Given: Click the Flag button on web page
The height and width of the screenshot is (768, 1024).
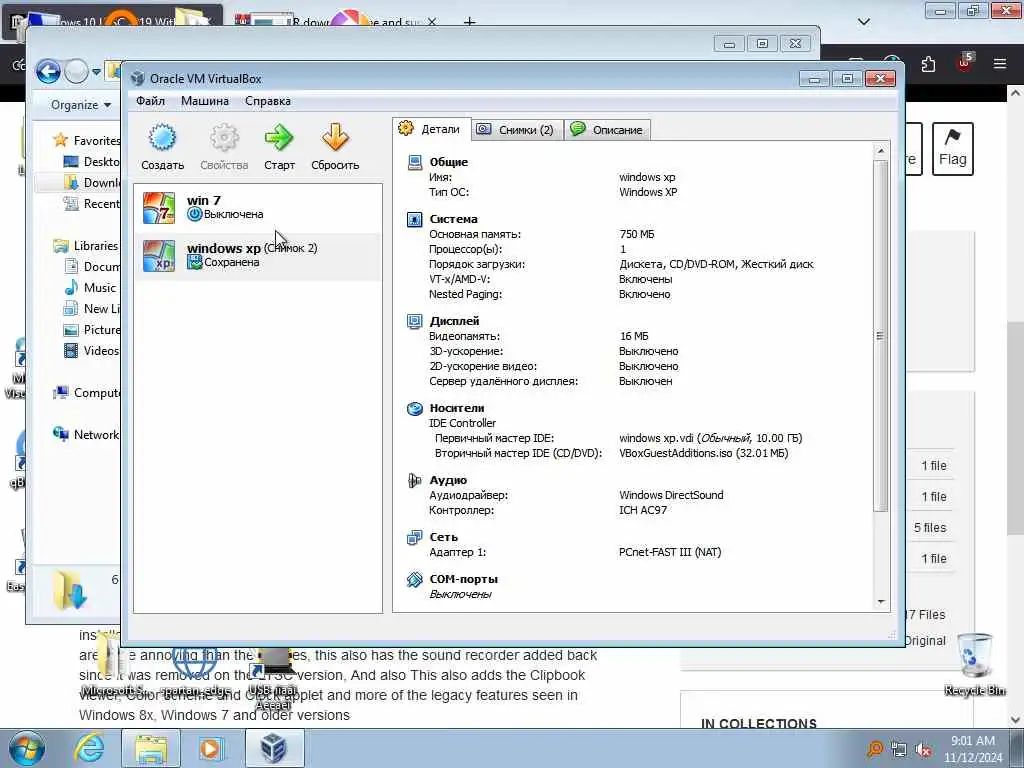Looking at the screenshot, I should tap(952, 149).
